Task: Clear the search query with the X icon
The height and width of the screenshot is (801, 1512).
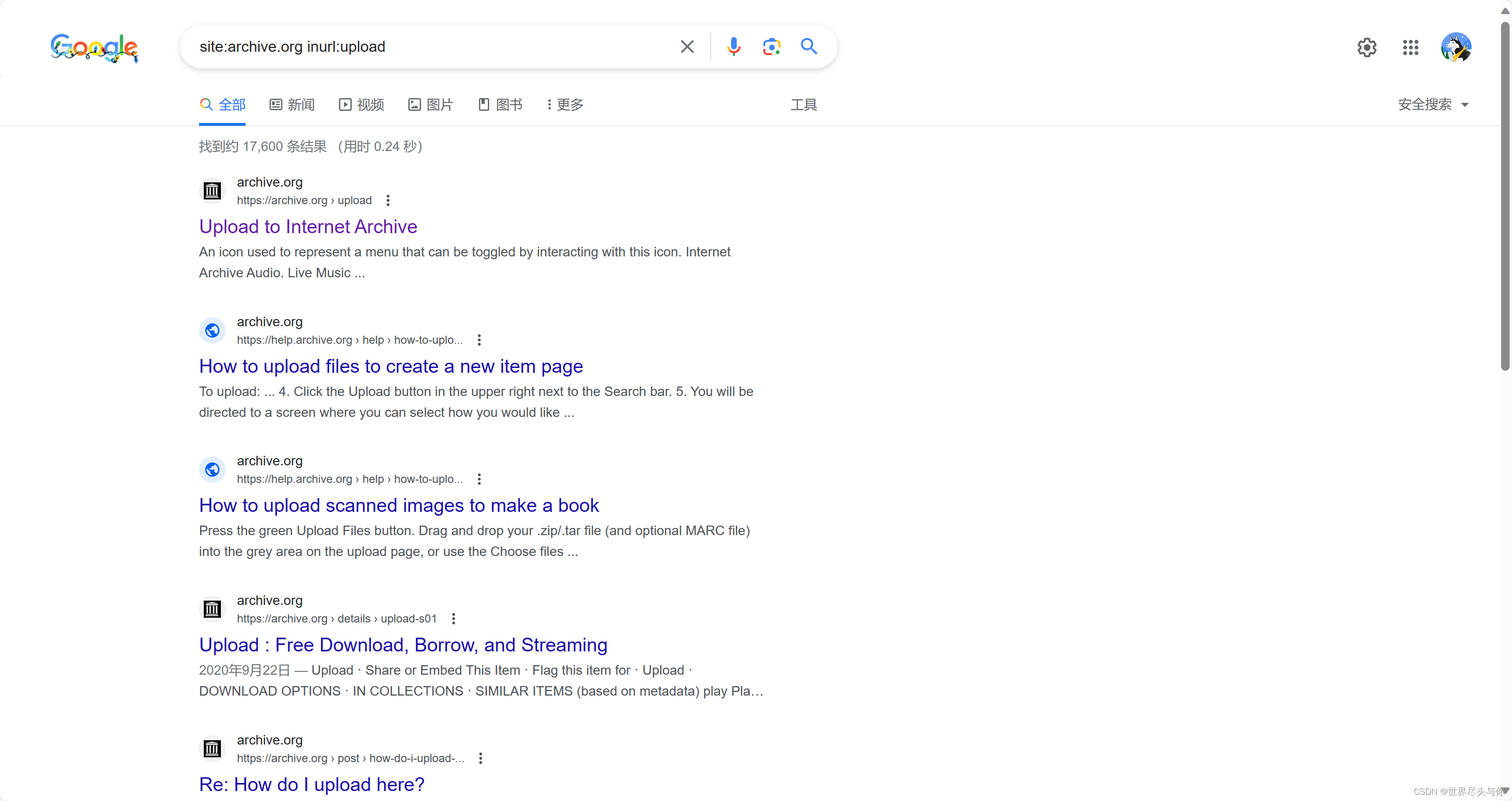Action: 687,47
